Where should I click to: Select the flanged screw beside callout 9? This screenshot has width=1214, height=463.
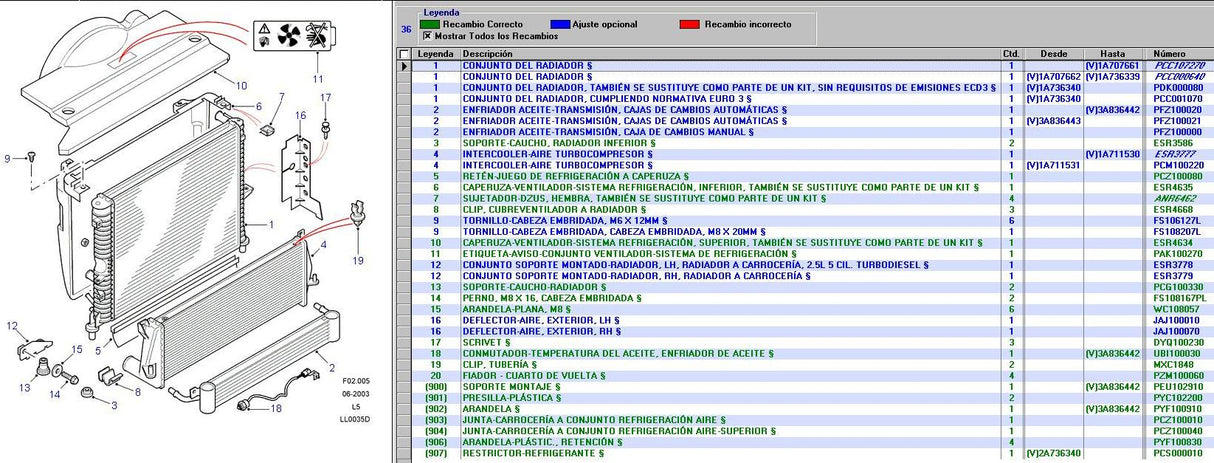30,157
